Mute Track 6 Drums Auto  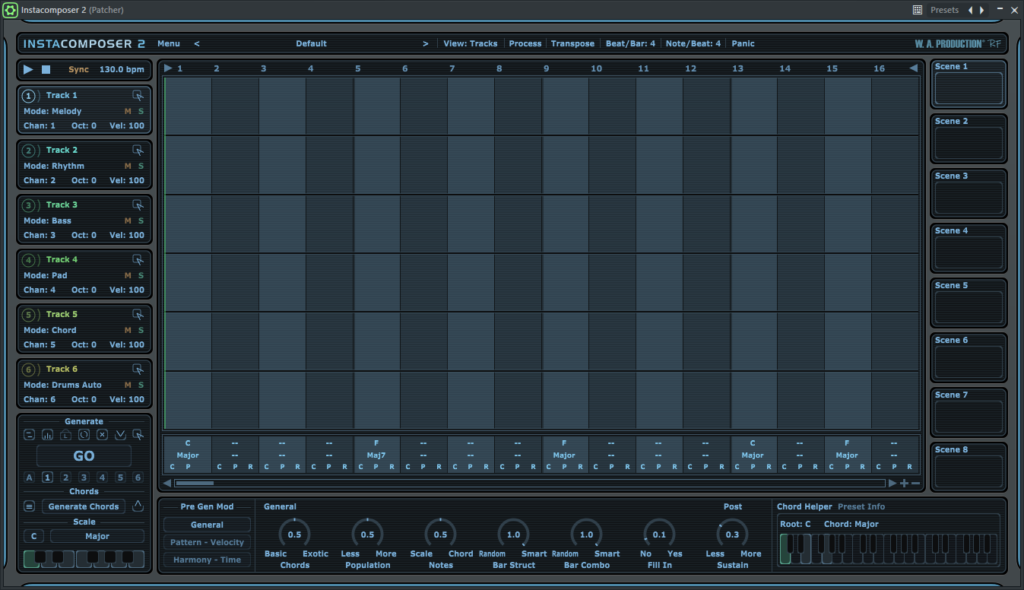[x=127, y=385]
